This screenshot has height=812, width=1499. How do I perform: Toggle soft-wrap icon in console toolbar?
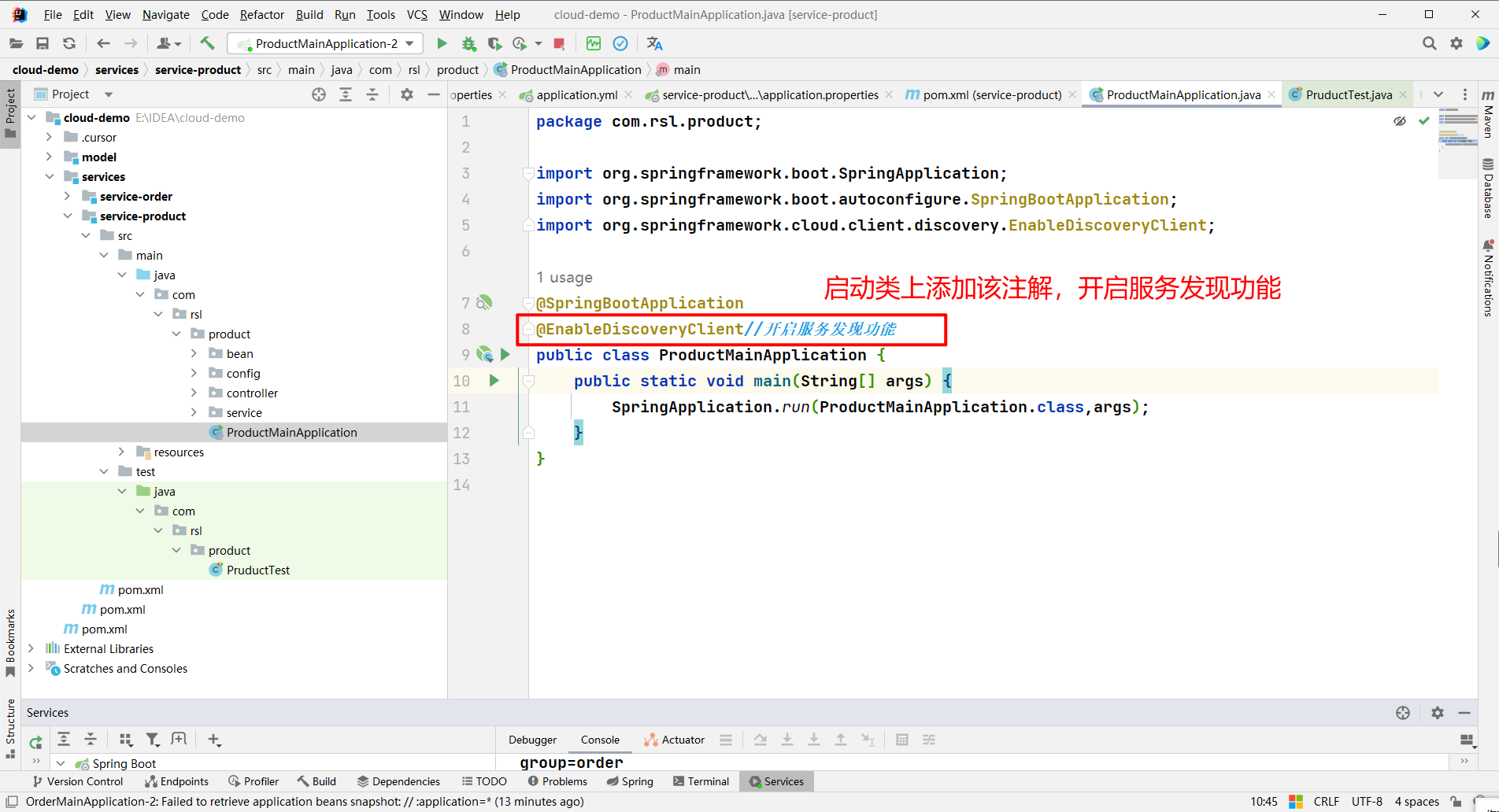929,740
